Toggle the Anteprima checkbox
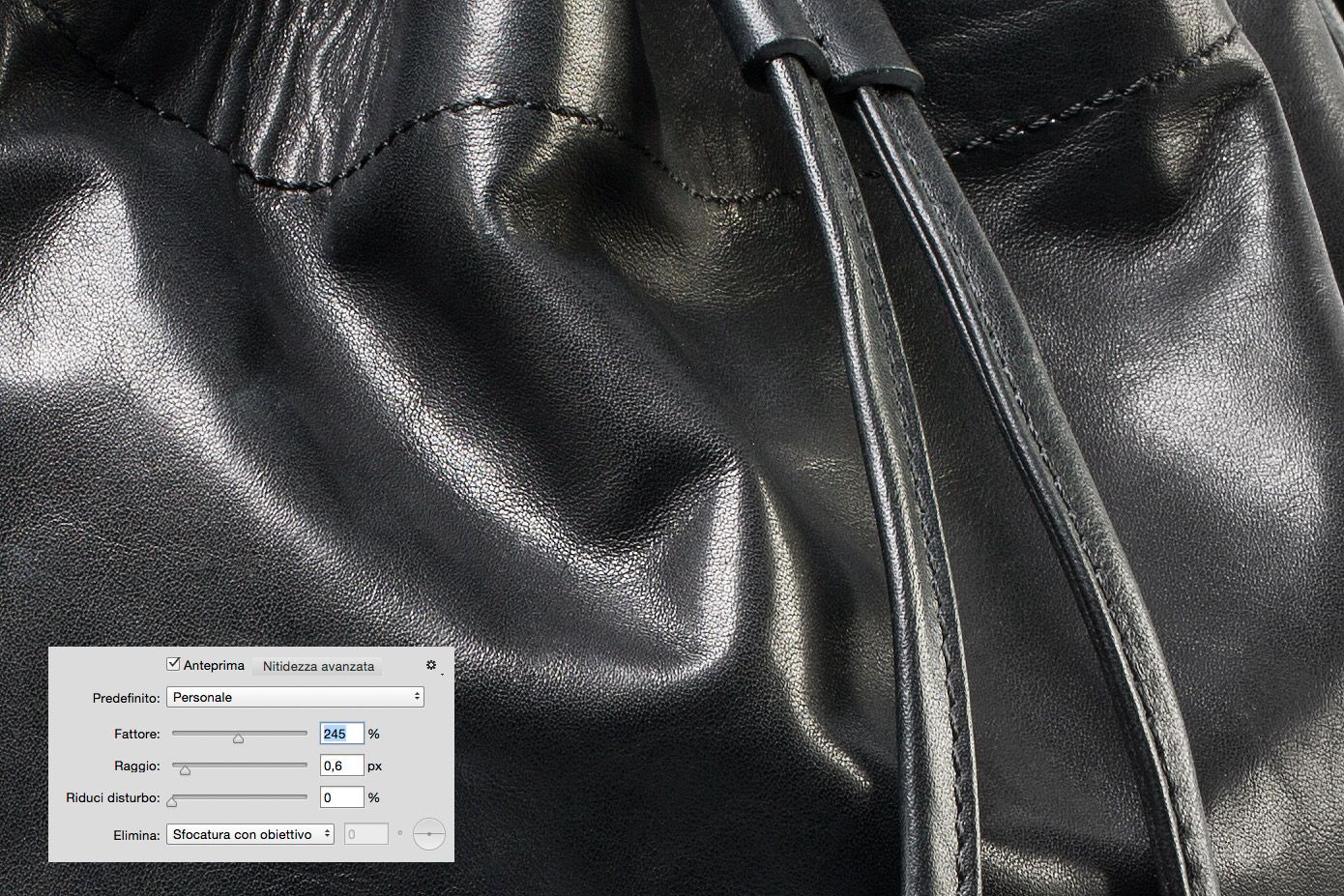1344x896 pixels. point(173,664)
